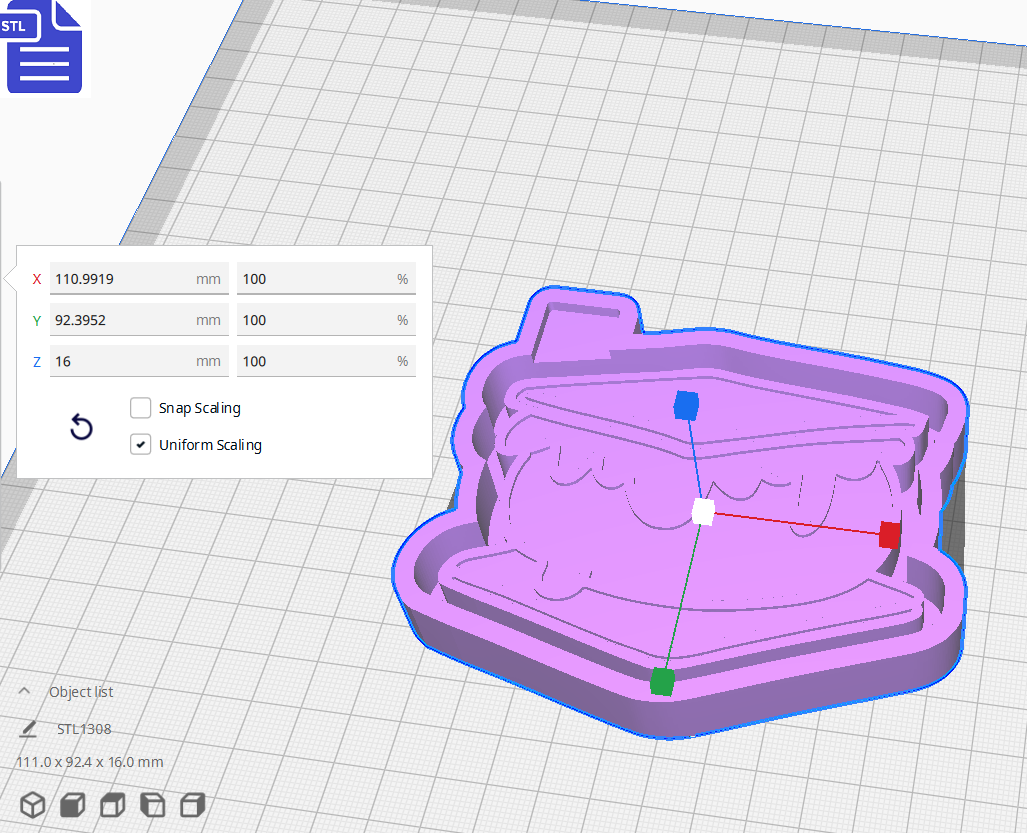Screen dimensions: 1027x833
Task: Click the pencil icon beside STL1308
Action: 27,728
